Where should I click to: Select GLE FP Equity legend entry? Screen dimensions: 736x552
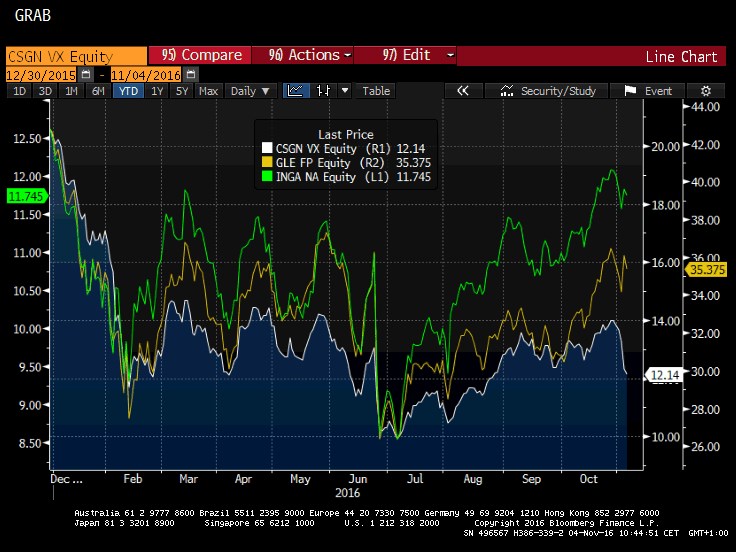353,162
